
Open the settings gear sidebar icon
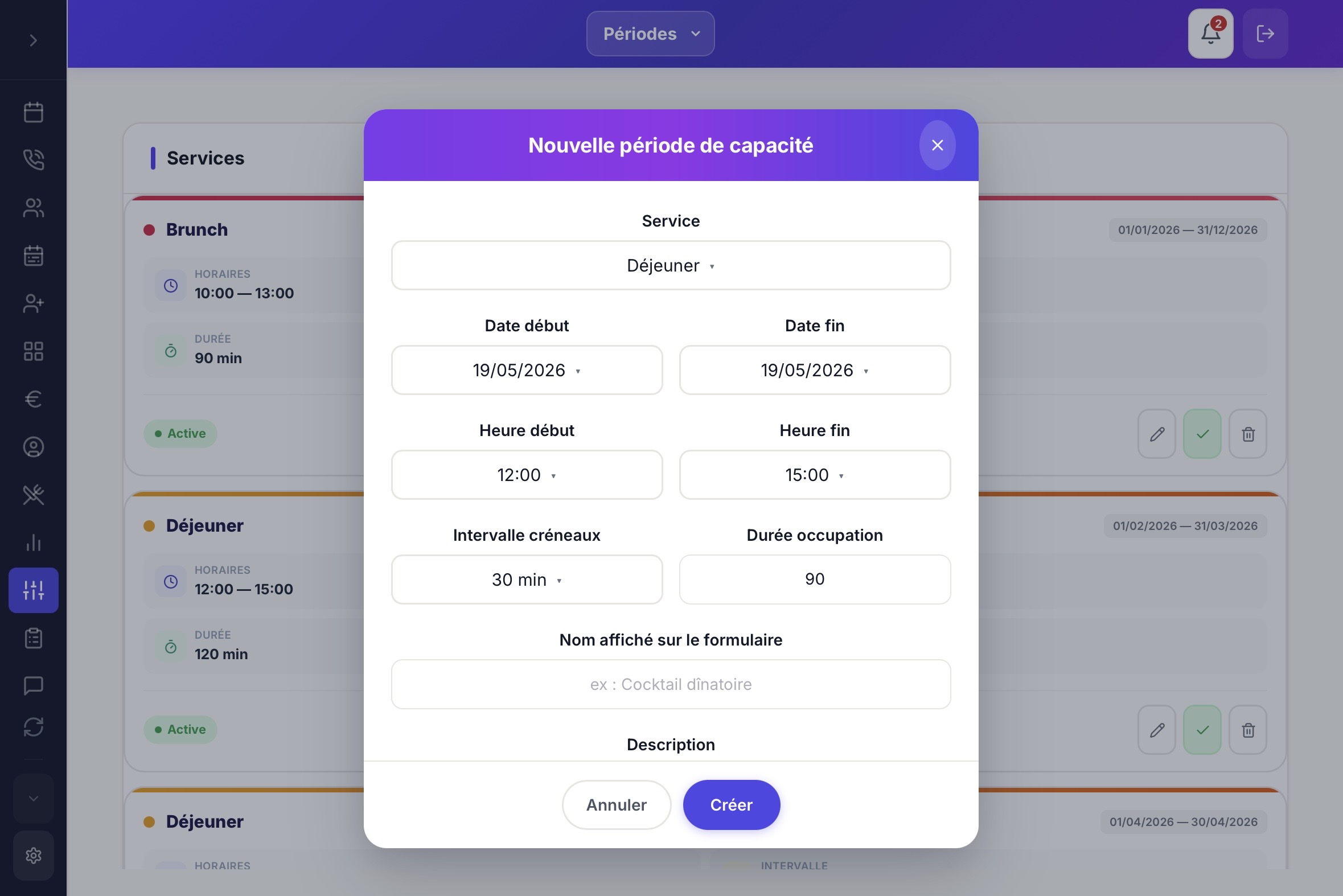coord(34,856)
